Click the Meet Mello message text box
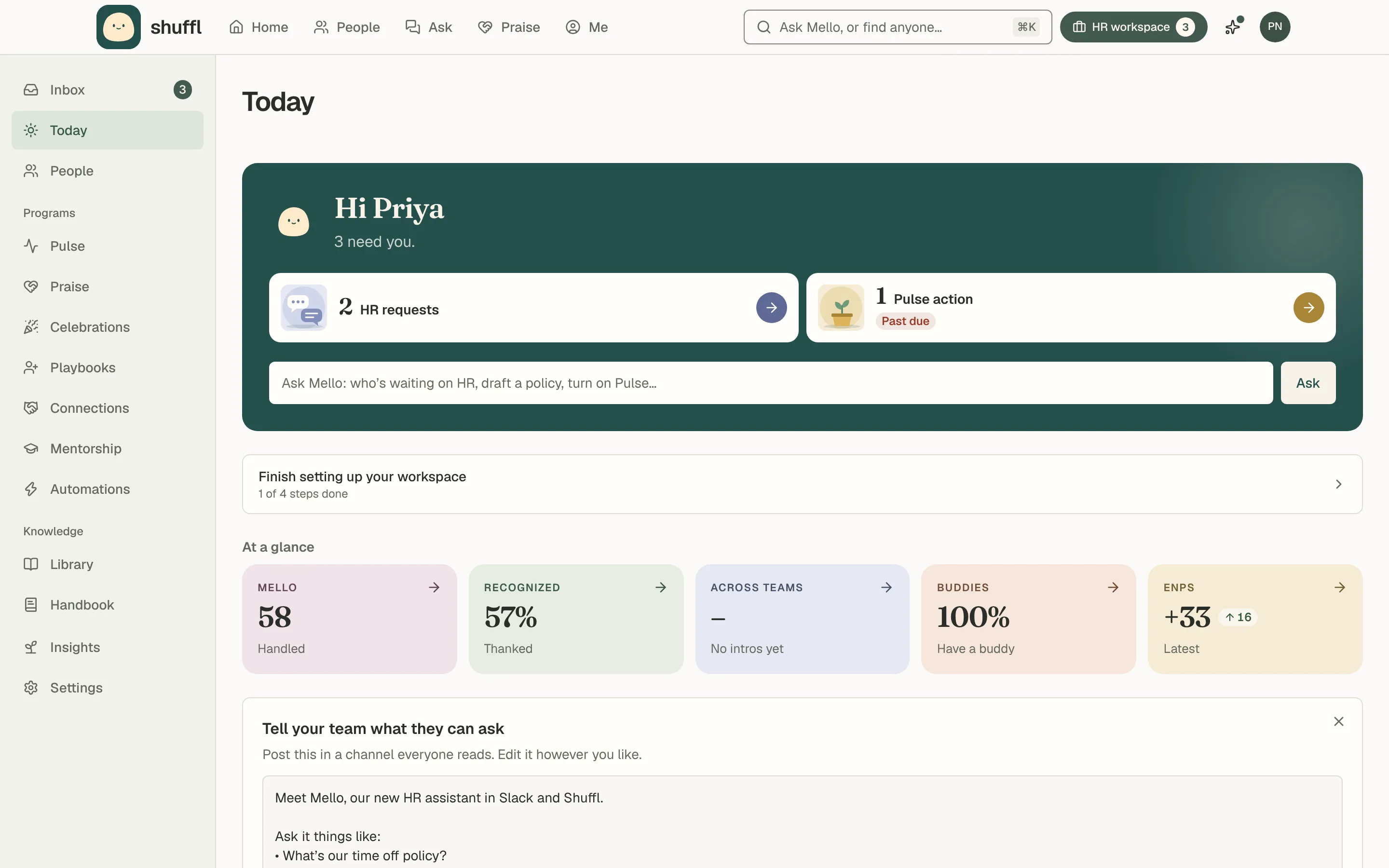This screenshot has height=868, width=1389. click(802, 822)
